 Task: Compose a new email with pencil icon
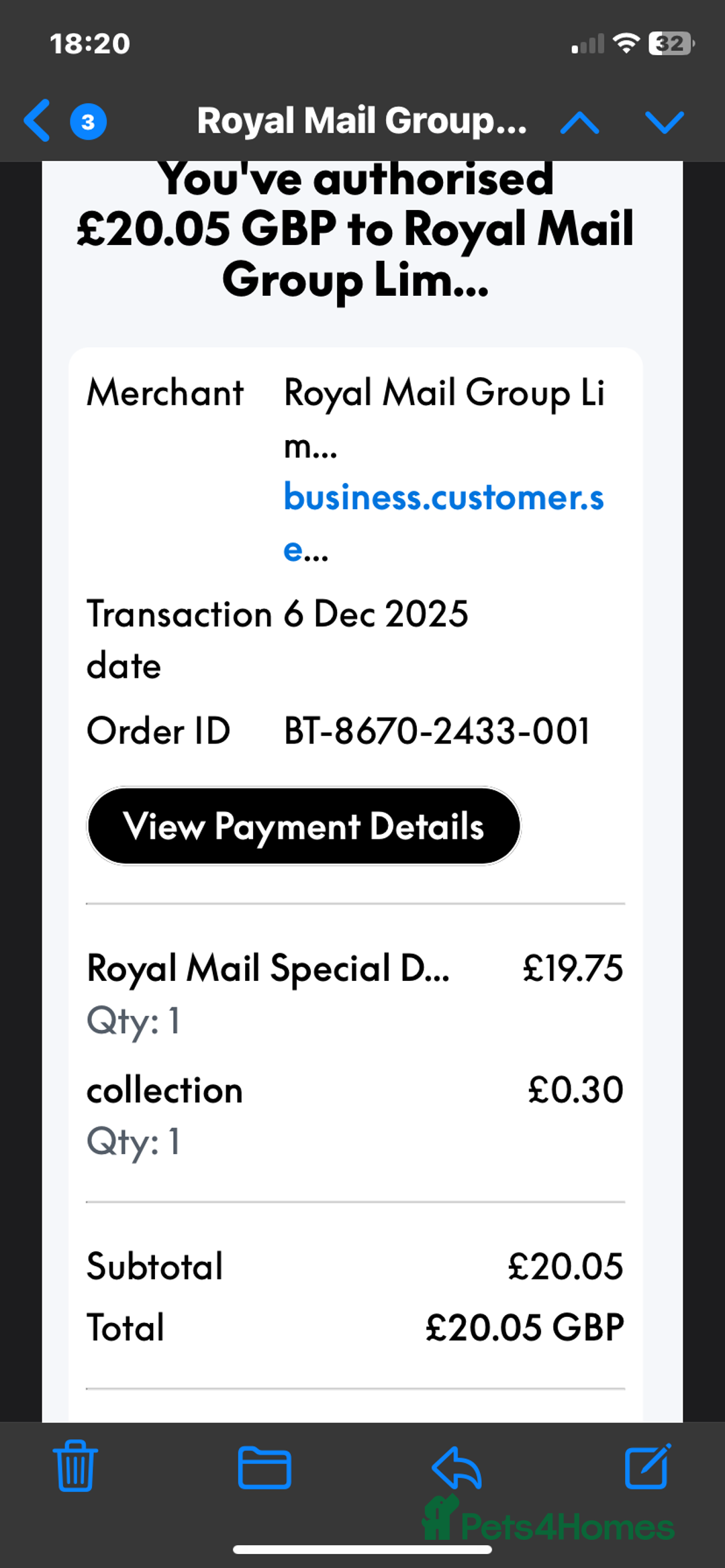[x=648, y=1466]
